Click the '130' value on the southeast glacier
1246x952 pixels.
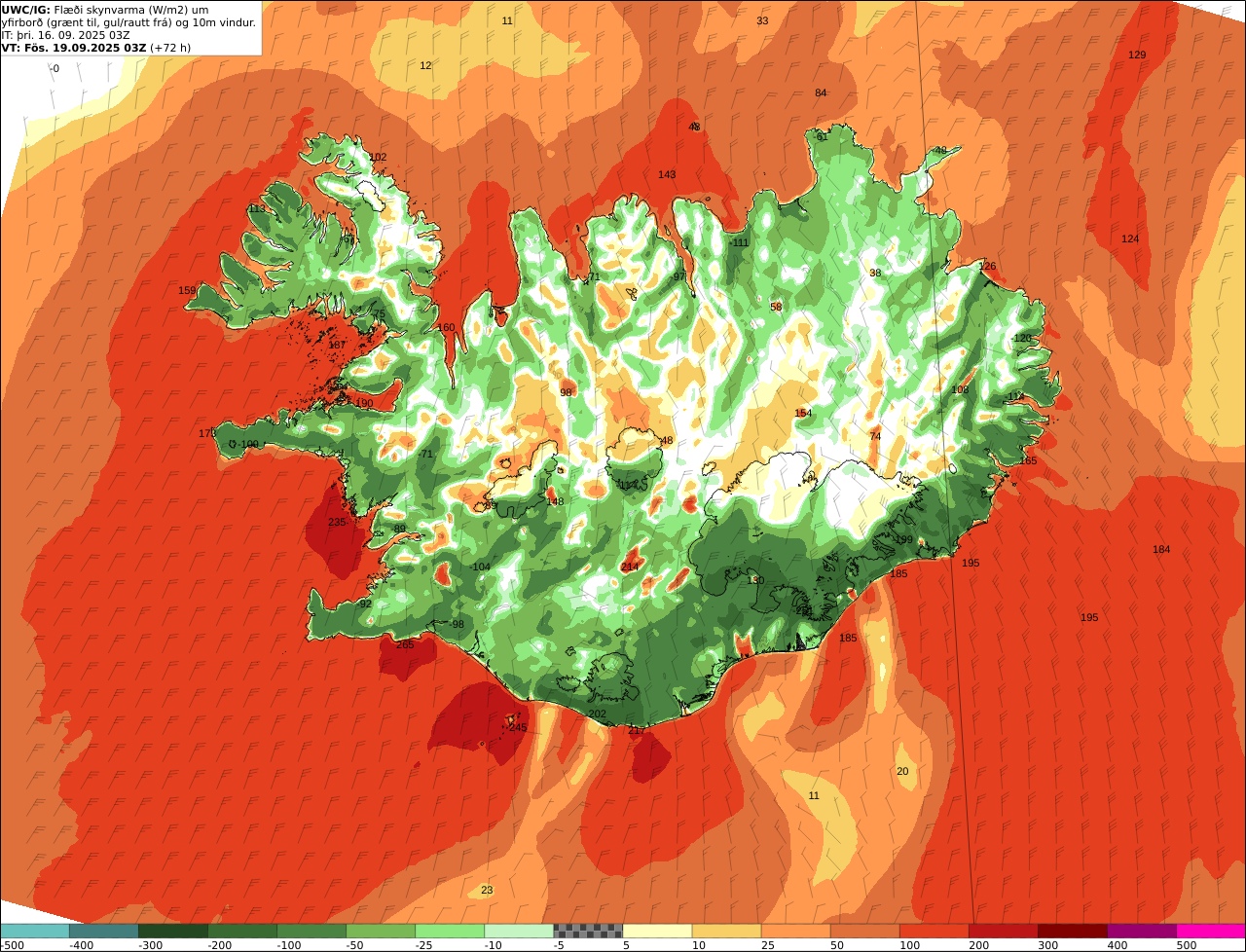point(755,580)
